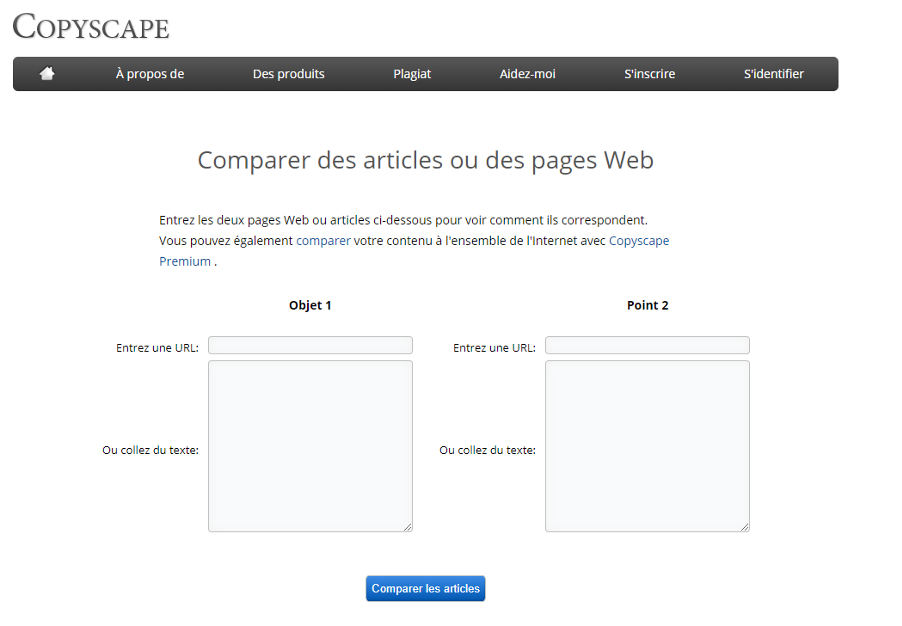Click the home icon in navigation bar
The height and width of the screenshot is (626, 902).
[x=47, y=74]
